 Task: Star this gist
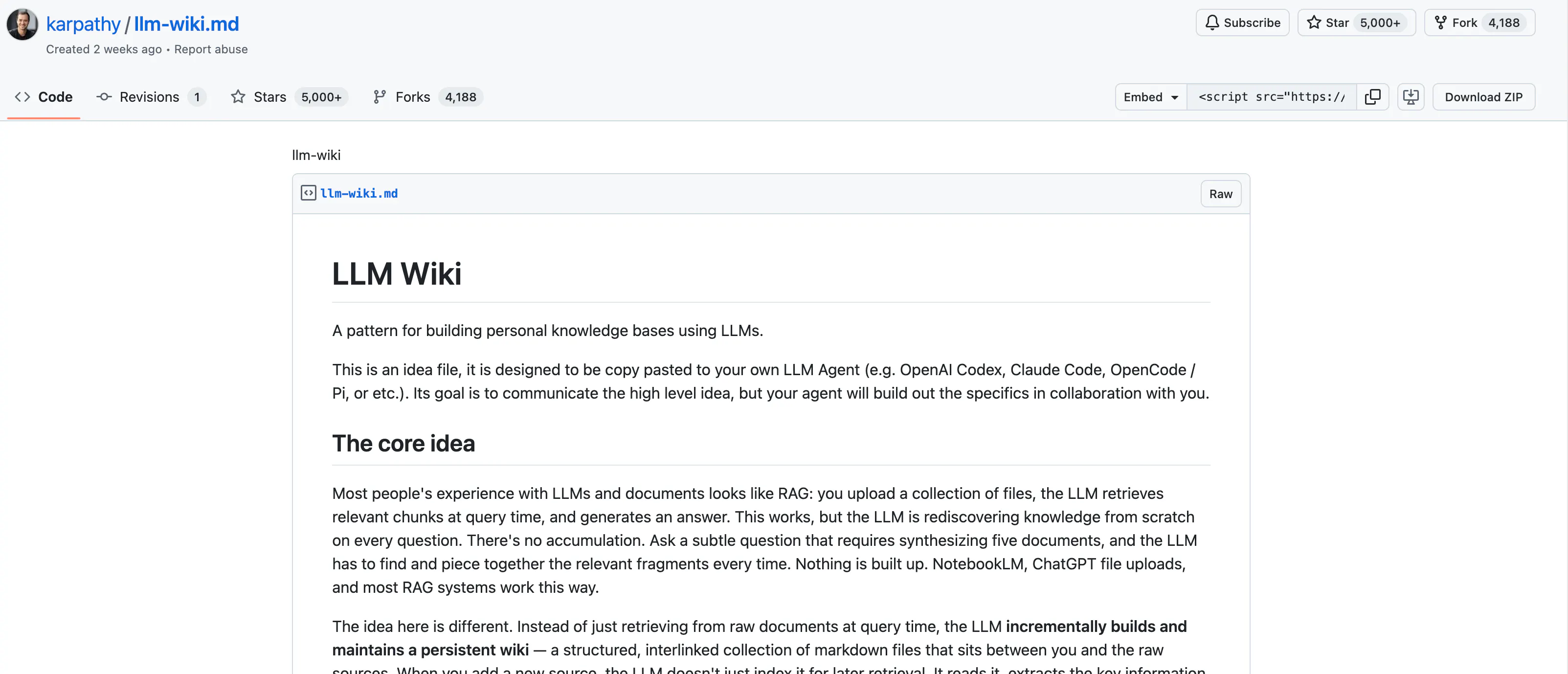pyautogui.click(x=1328, y=22)
